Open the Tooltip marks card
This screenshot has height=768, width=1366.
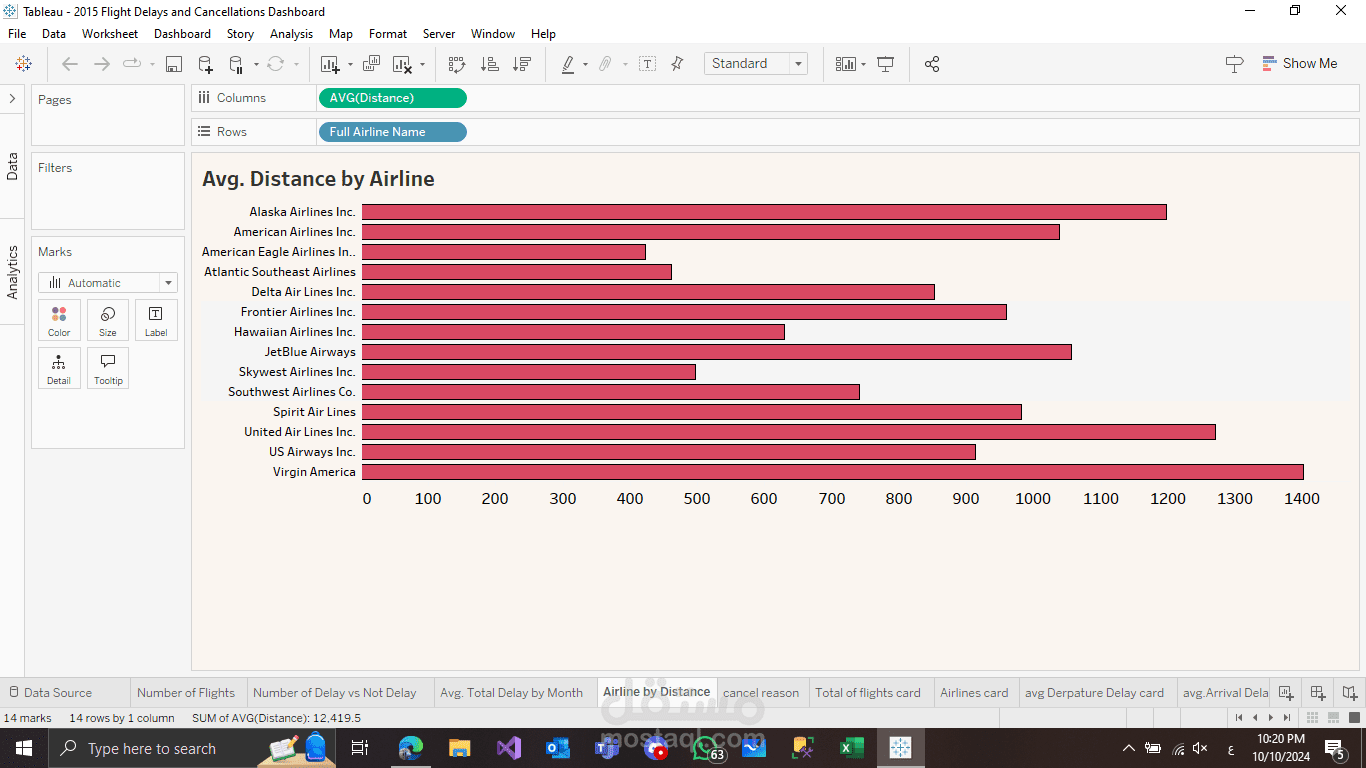(x=108, y=369)
